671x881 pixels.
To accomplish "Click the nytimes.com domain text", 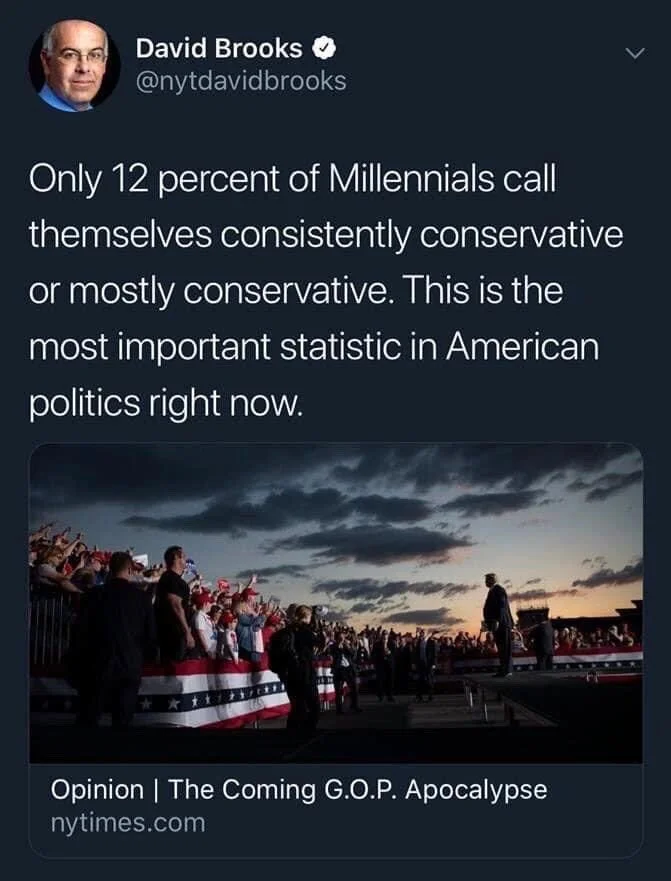I will [x=128, y=823].
